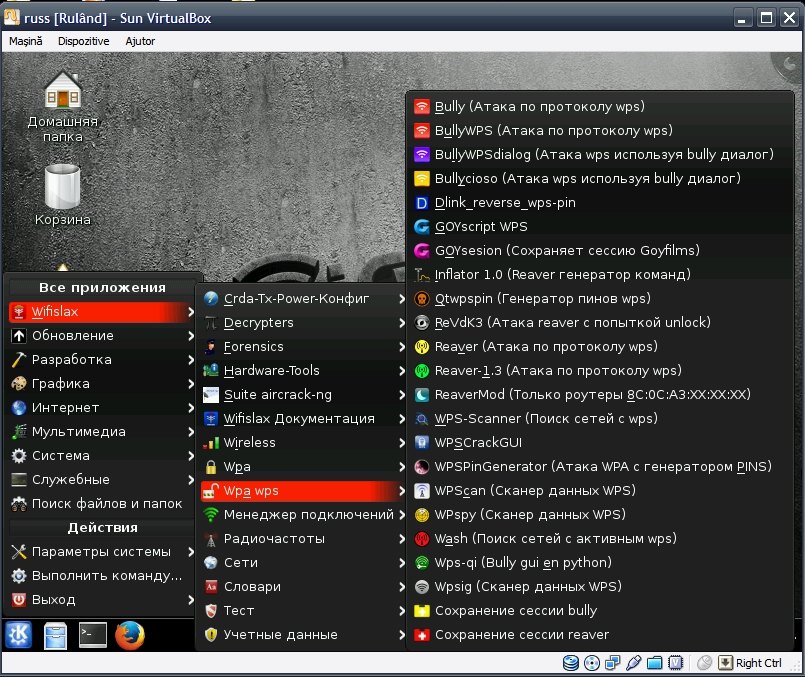Viewport: 805px width, 677px height.
Task: Launch WPS-Scanner network search
Action: [x=600, y=419]
